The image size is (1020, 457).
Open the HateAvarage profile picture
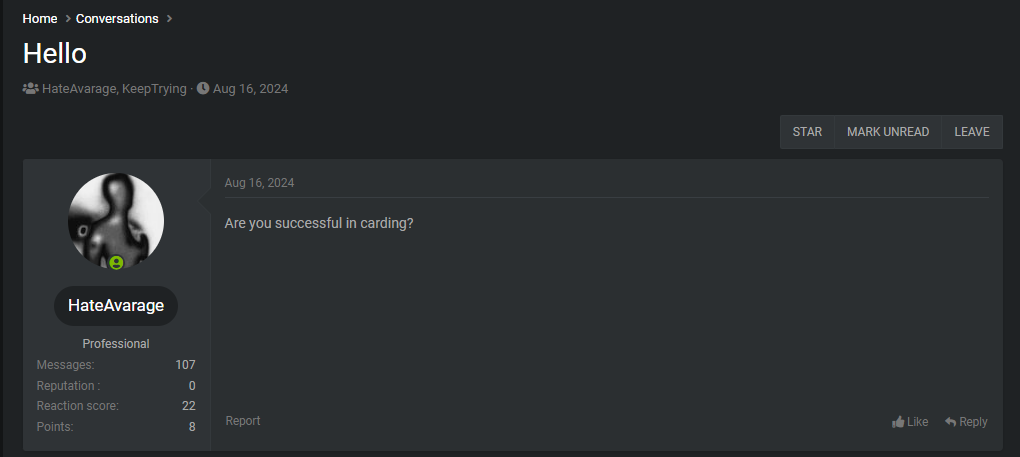coord(116,221)
